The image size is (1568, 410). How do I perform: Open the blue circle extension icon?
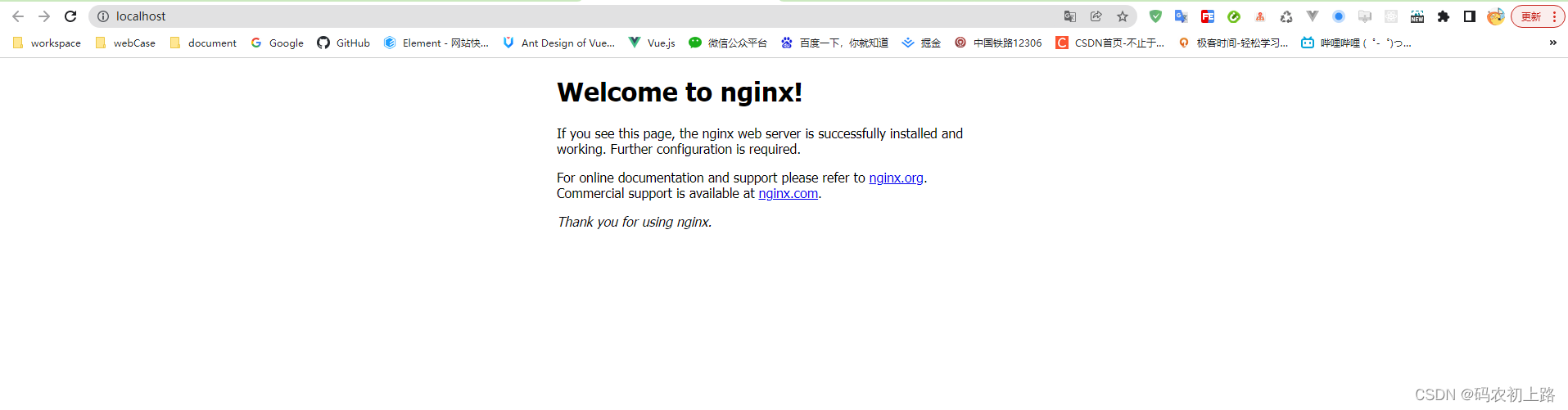(1339, 16)
